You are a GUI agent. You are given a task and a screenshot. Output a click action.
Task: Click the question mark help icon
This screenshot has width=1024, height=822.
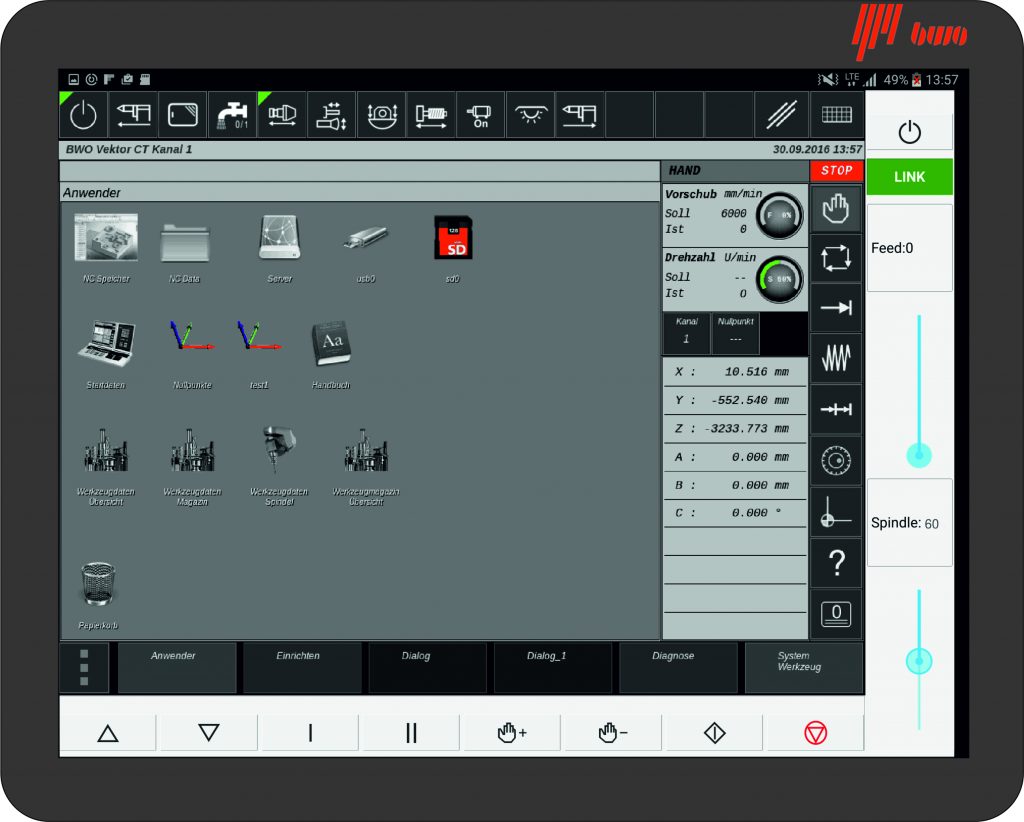click(x=835, y=565)
